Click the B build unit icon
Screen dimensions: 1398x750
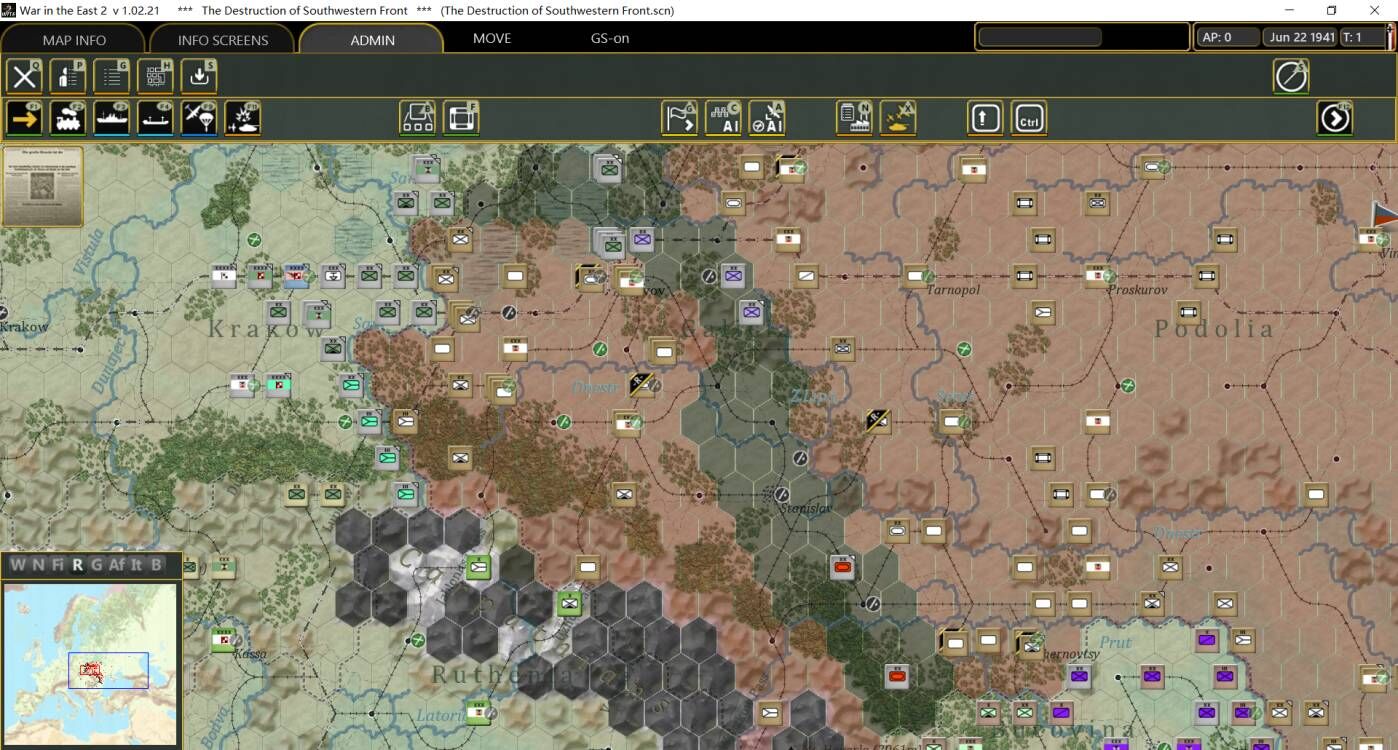pos(417,118)
